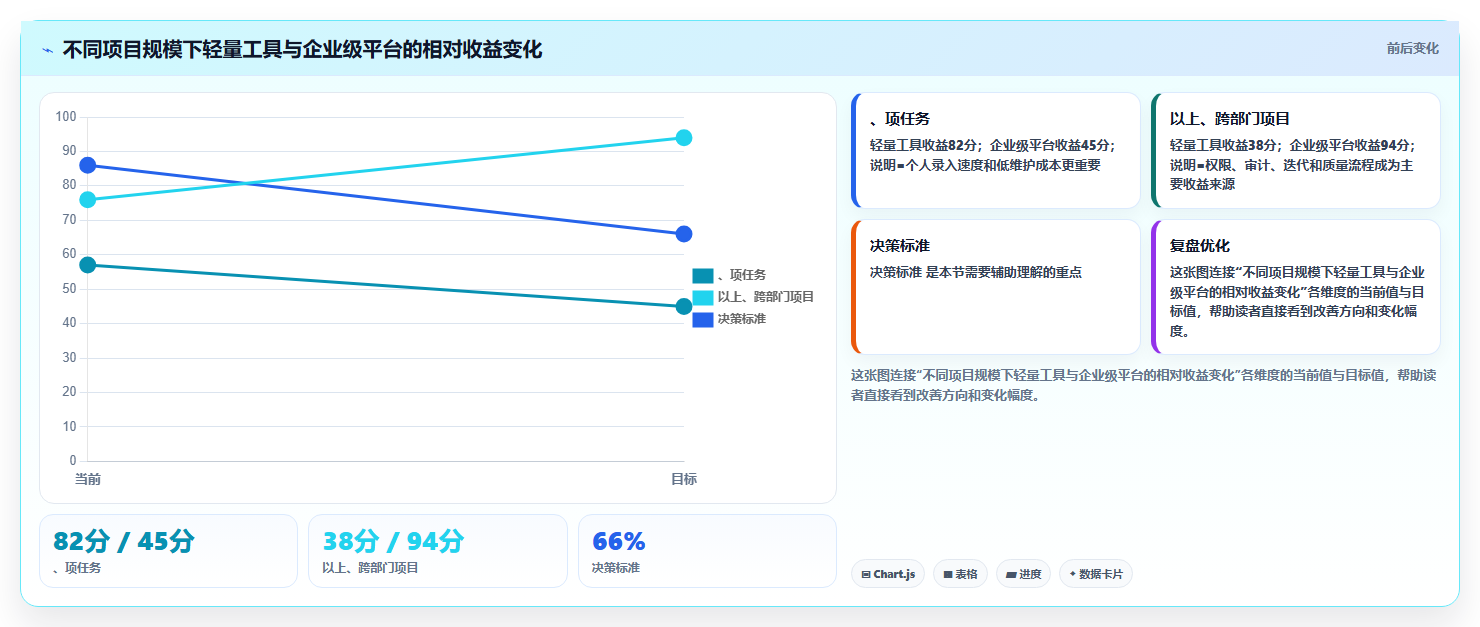Viewport: 1480px width, 627px height.
Task: Click the 82分 / 45分 stat card
Action: click(168, 551)
